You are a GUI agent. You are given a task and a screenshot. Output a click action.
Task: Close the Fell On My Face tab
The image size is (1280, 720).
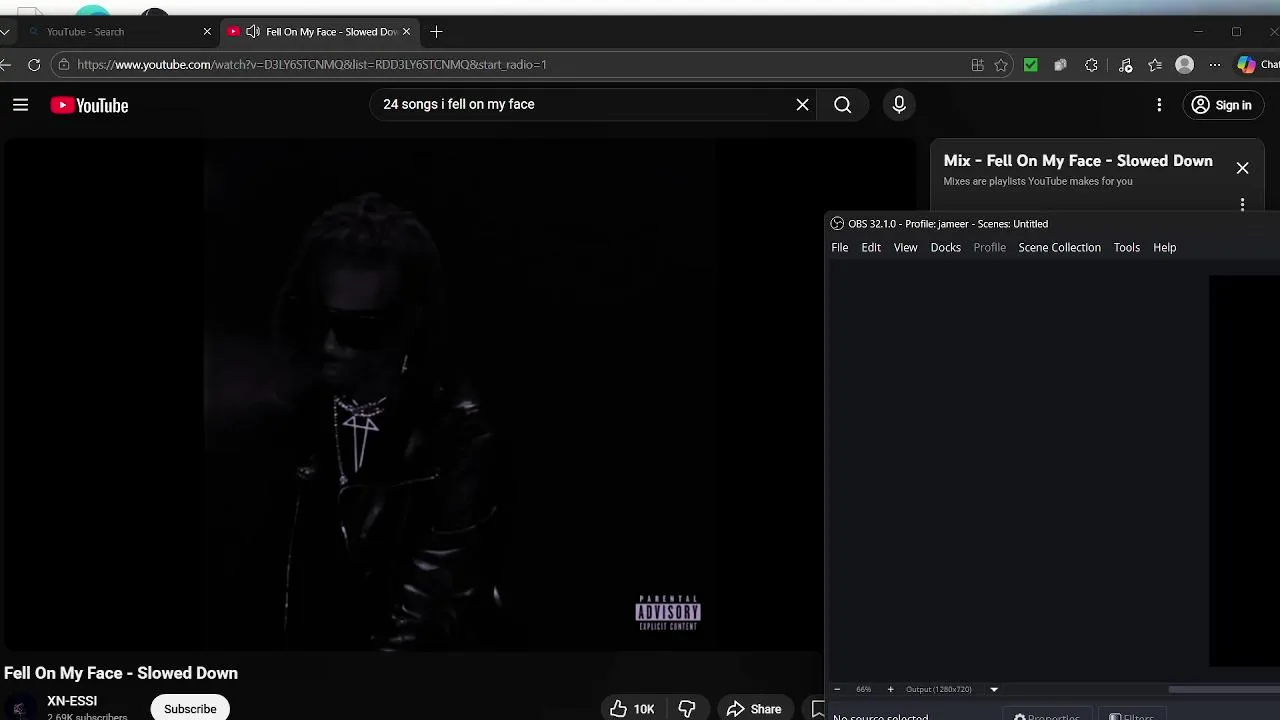click(x=406, y=32)
